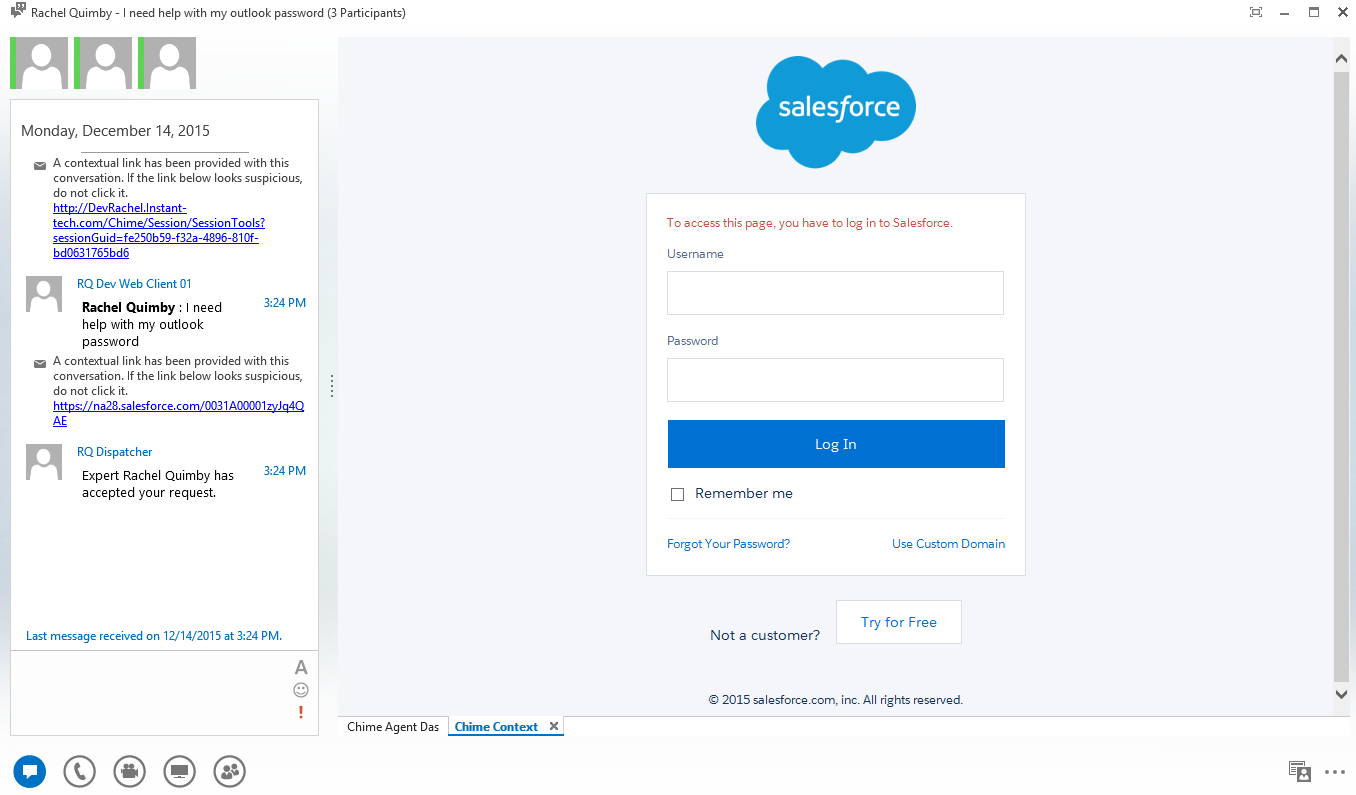The width and height of the screenshot is (1356, 795).
Task: Focus the Username field
Action: click(x=835, y=293)
